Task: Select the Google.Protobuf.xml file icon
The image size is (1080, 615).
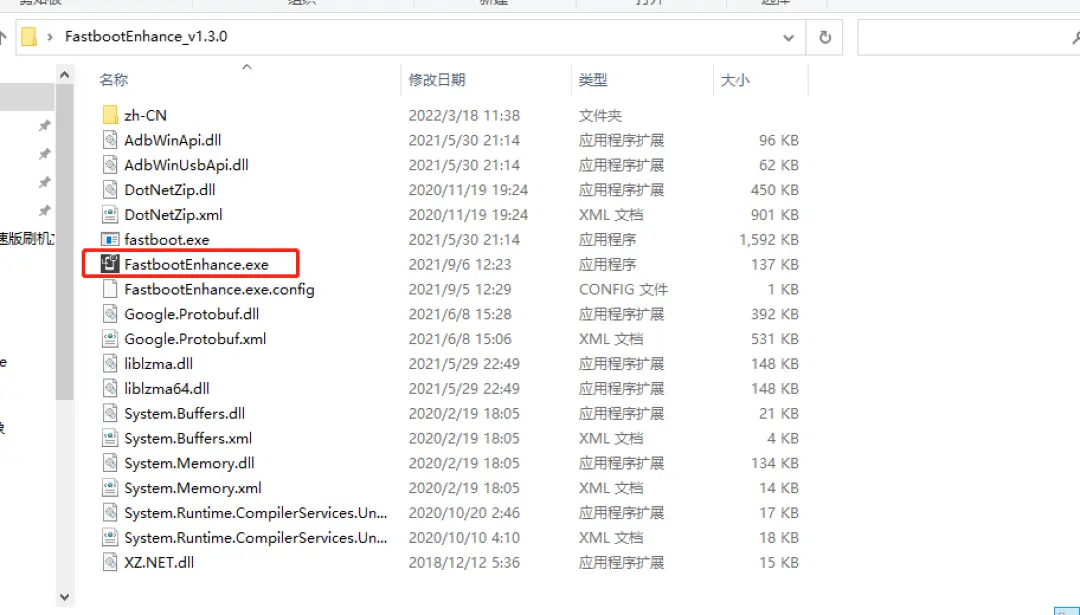Action: (x=110, y=338)
